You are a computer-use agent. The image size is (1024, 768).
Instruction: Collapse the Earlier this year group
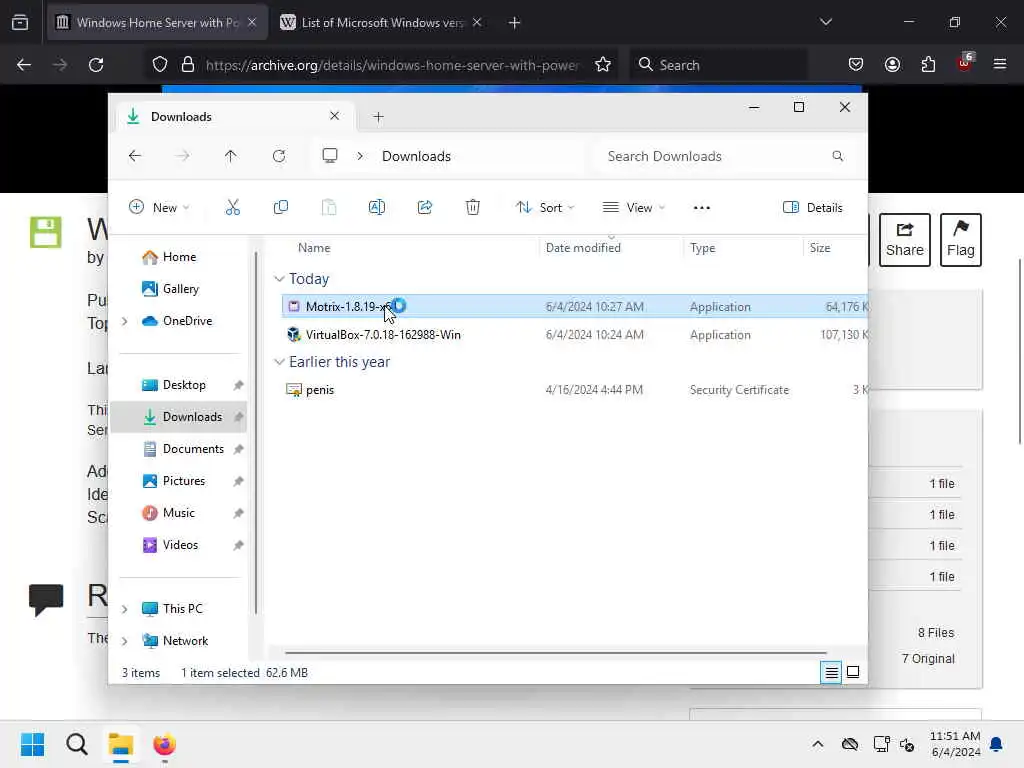(x=280, y=362)
